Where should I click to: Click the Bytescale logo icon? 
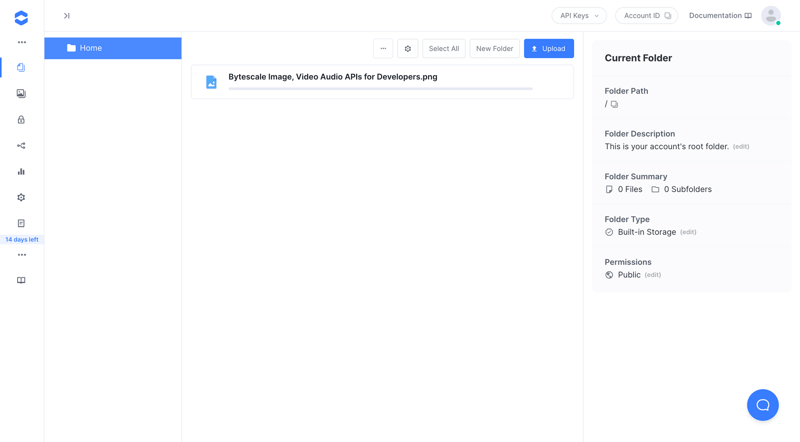[21, 18]
